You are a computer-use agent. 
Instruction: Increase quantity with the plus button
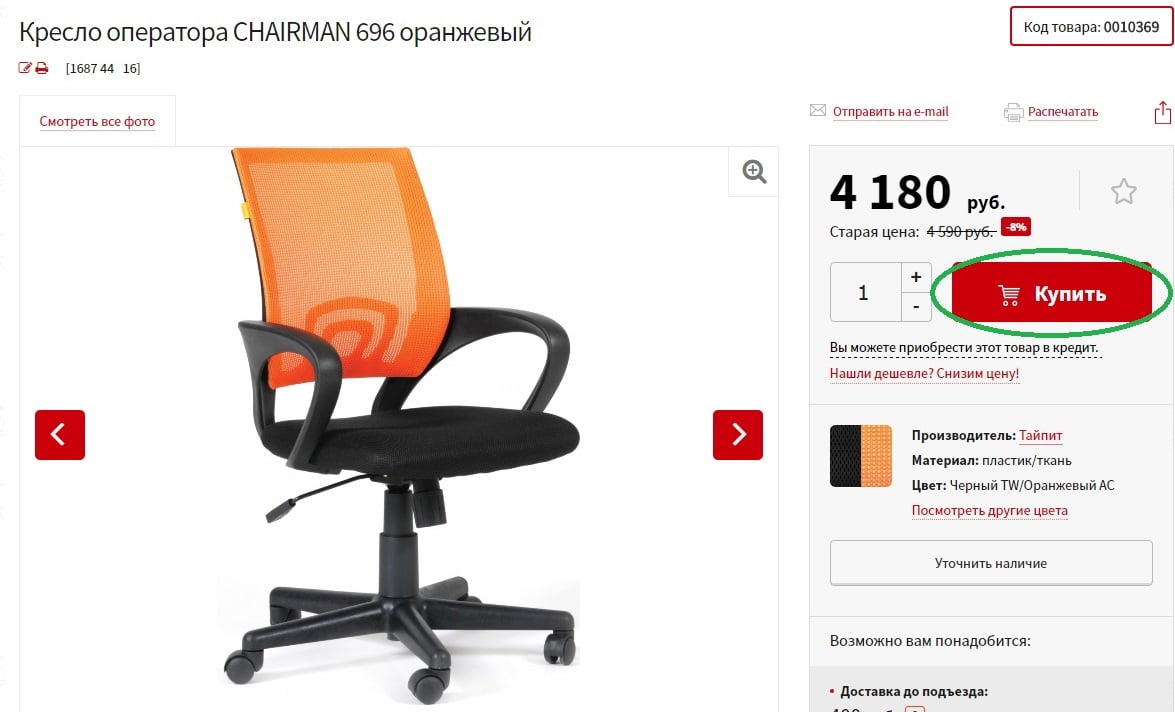[x=916, y=277]
